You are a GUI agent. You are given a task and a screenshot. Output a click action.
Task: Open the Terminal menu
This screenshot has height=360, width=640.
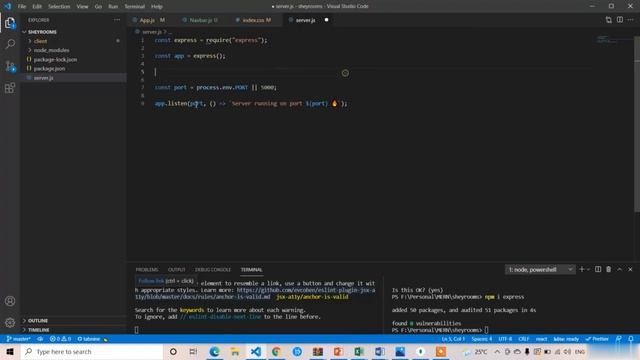(x=135, y=7)
